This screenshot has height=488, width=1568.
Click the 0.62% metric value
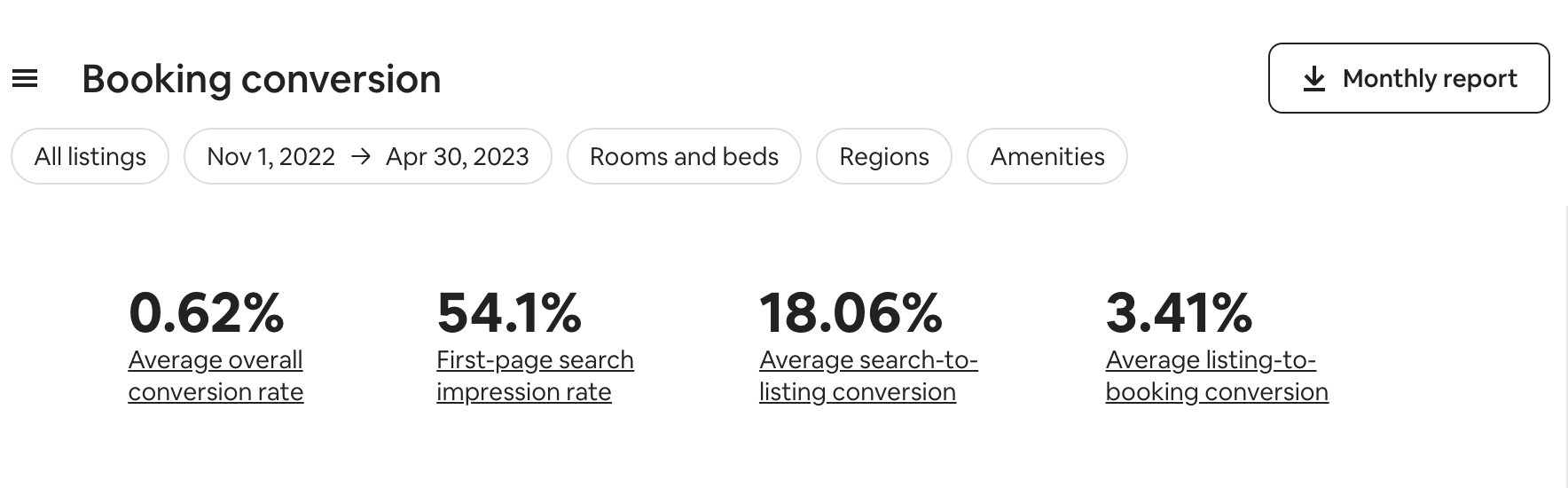tap(206, 313)
